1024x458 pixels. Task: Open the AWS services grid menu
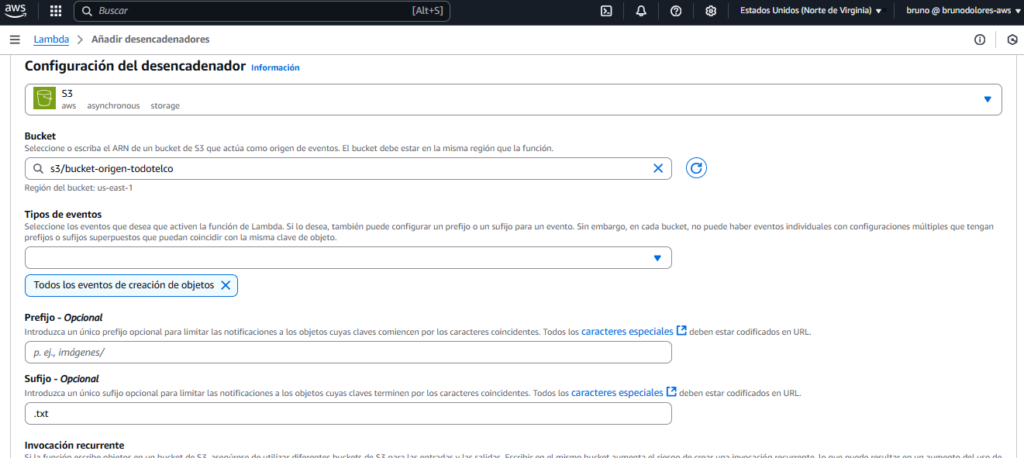pos(56,11)
